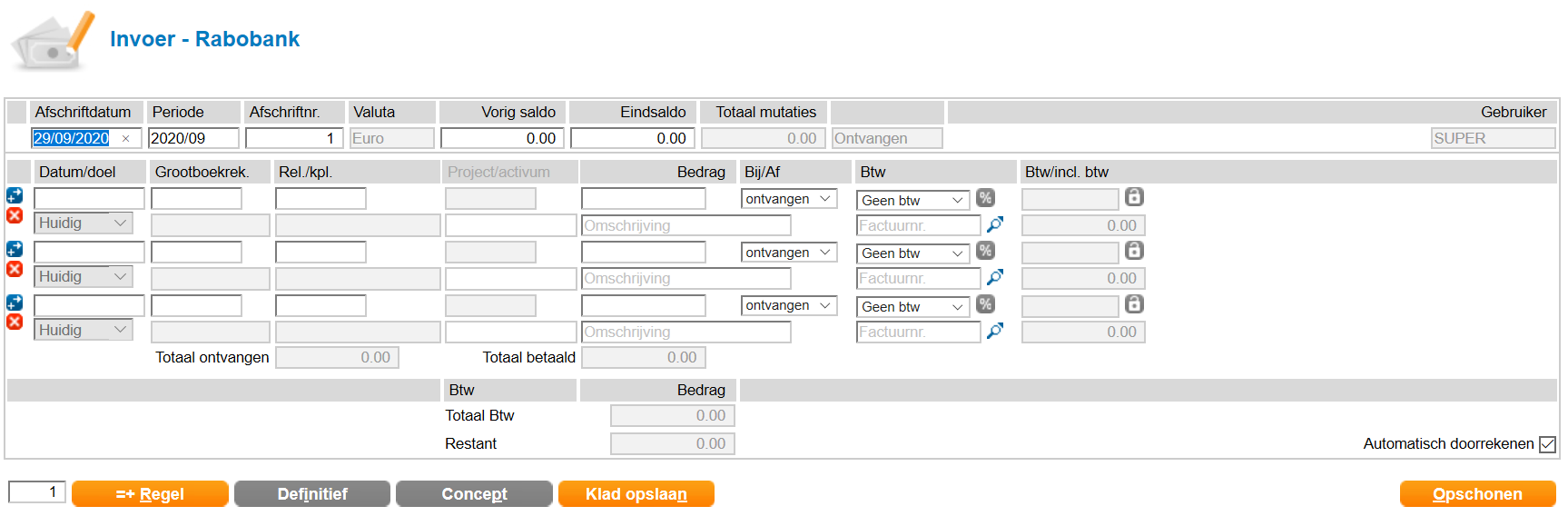
Task: Click the lock icon on first row
Action: [1134, 197]
